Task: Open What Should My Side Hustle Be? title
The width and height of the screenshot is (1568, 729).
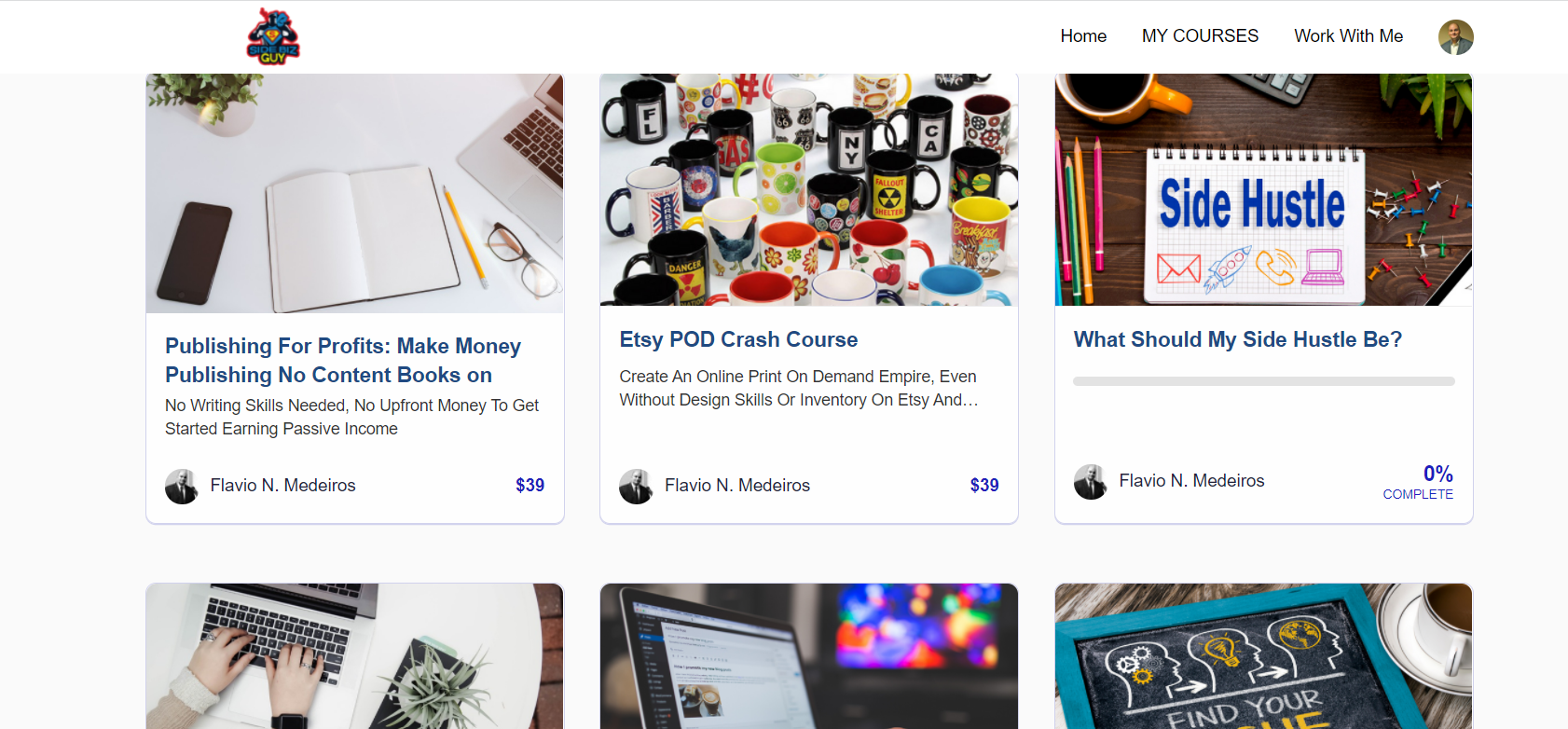Action: (1237, 339)
